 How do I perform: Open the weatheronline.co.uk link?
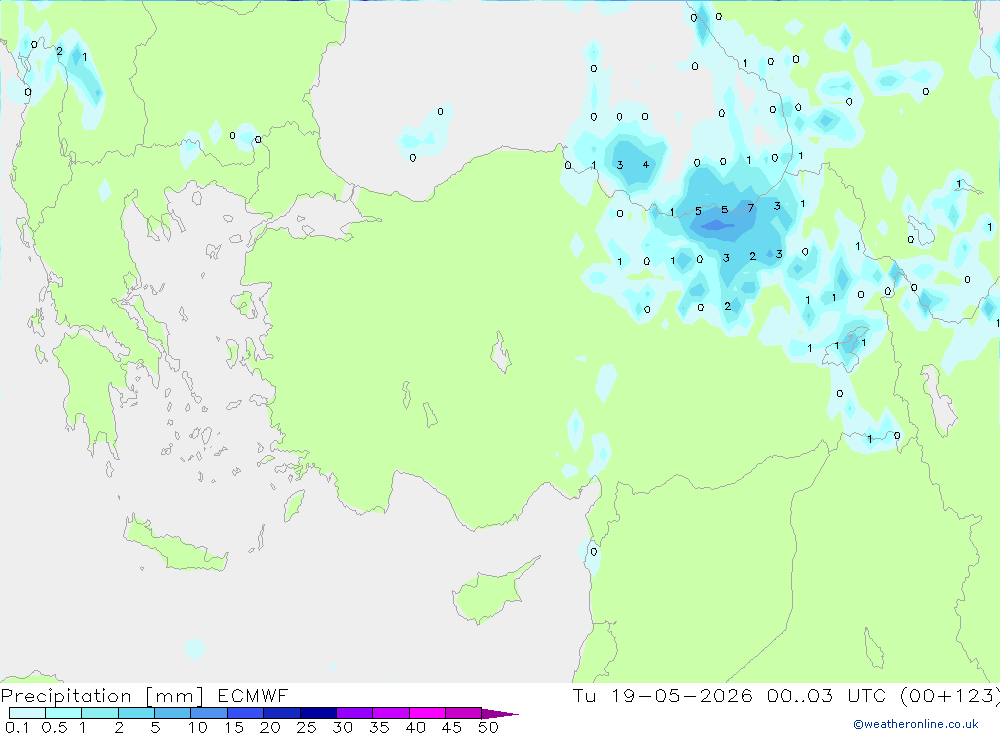click(916, 724)
